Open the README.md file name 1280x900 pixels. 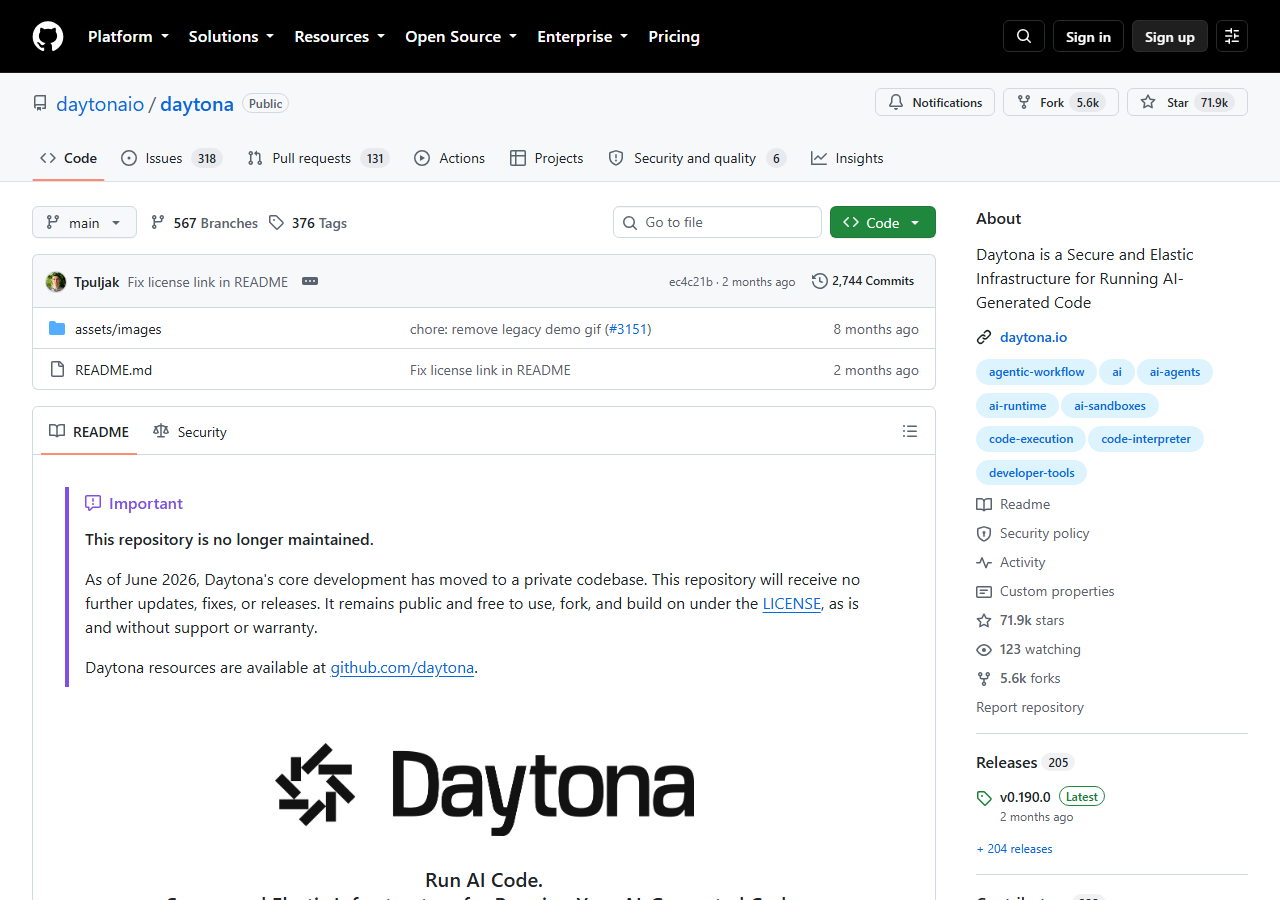tap(114, 370)
